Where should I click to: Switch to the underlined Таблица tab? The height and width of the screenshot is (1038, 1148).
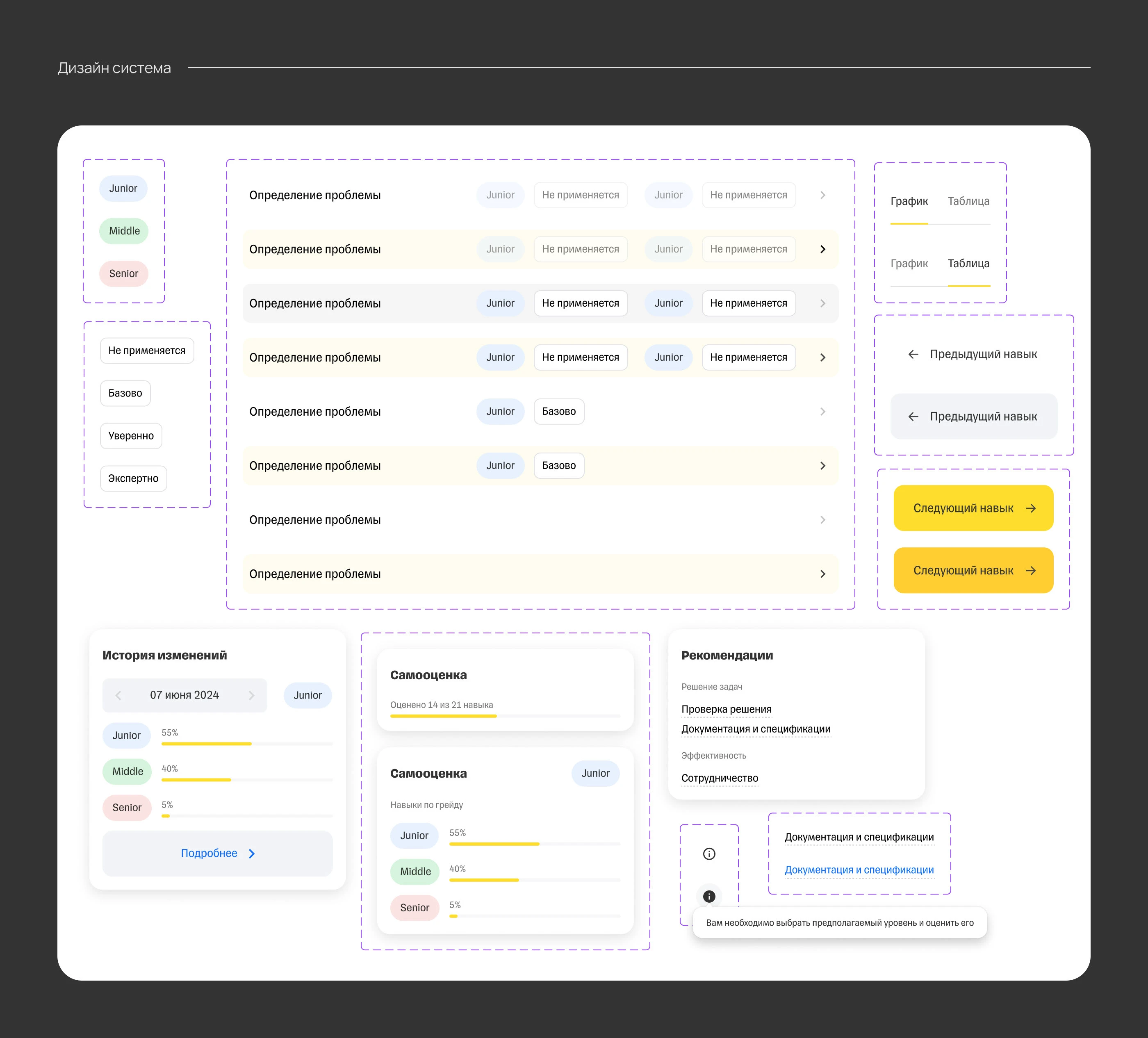[x=968, y=264]
